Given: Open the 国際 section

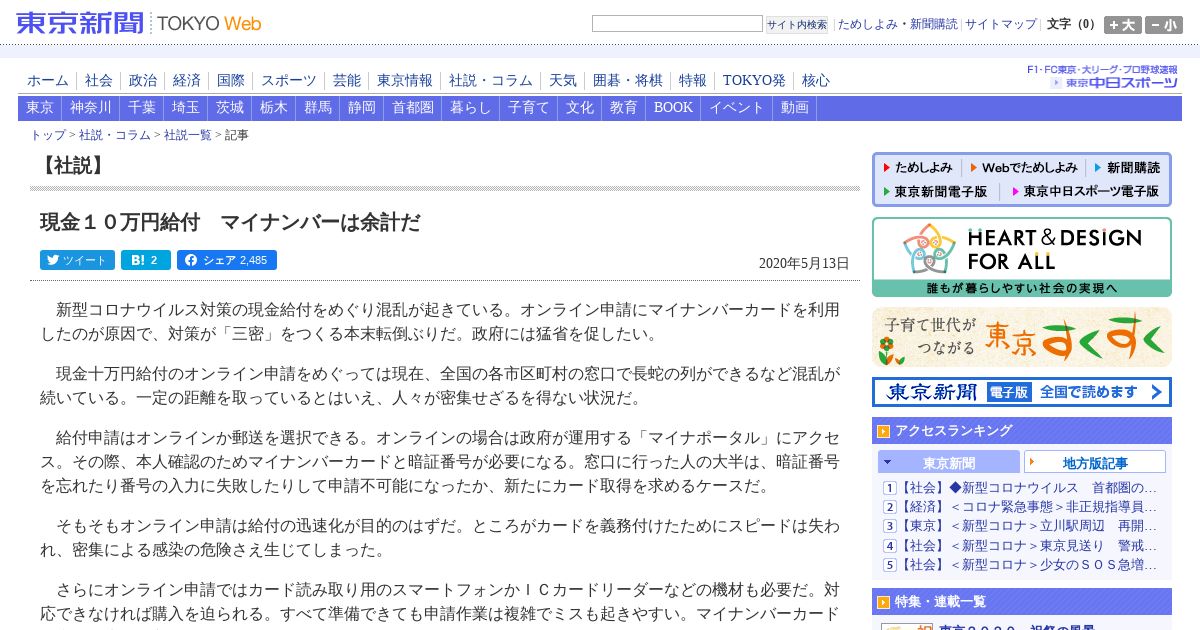Looking at the screenshot, I should coord(231,81).
